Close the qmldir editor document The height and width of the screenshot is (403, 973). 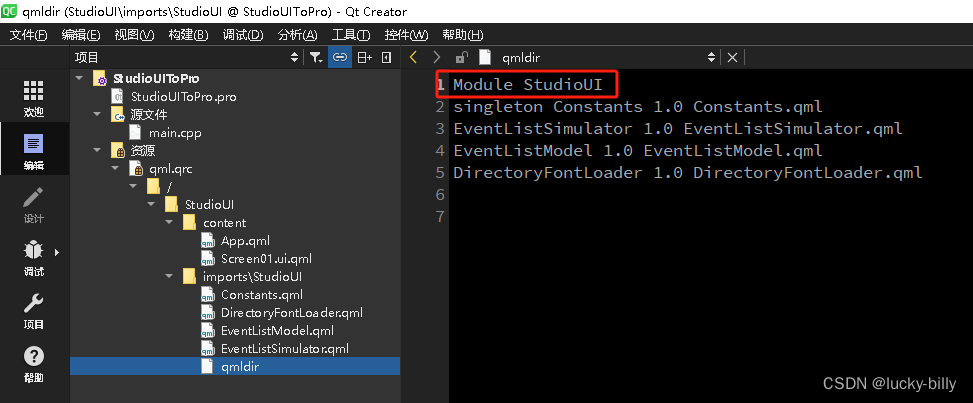pyautogui.click(x=732, y=58)
